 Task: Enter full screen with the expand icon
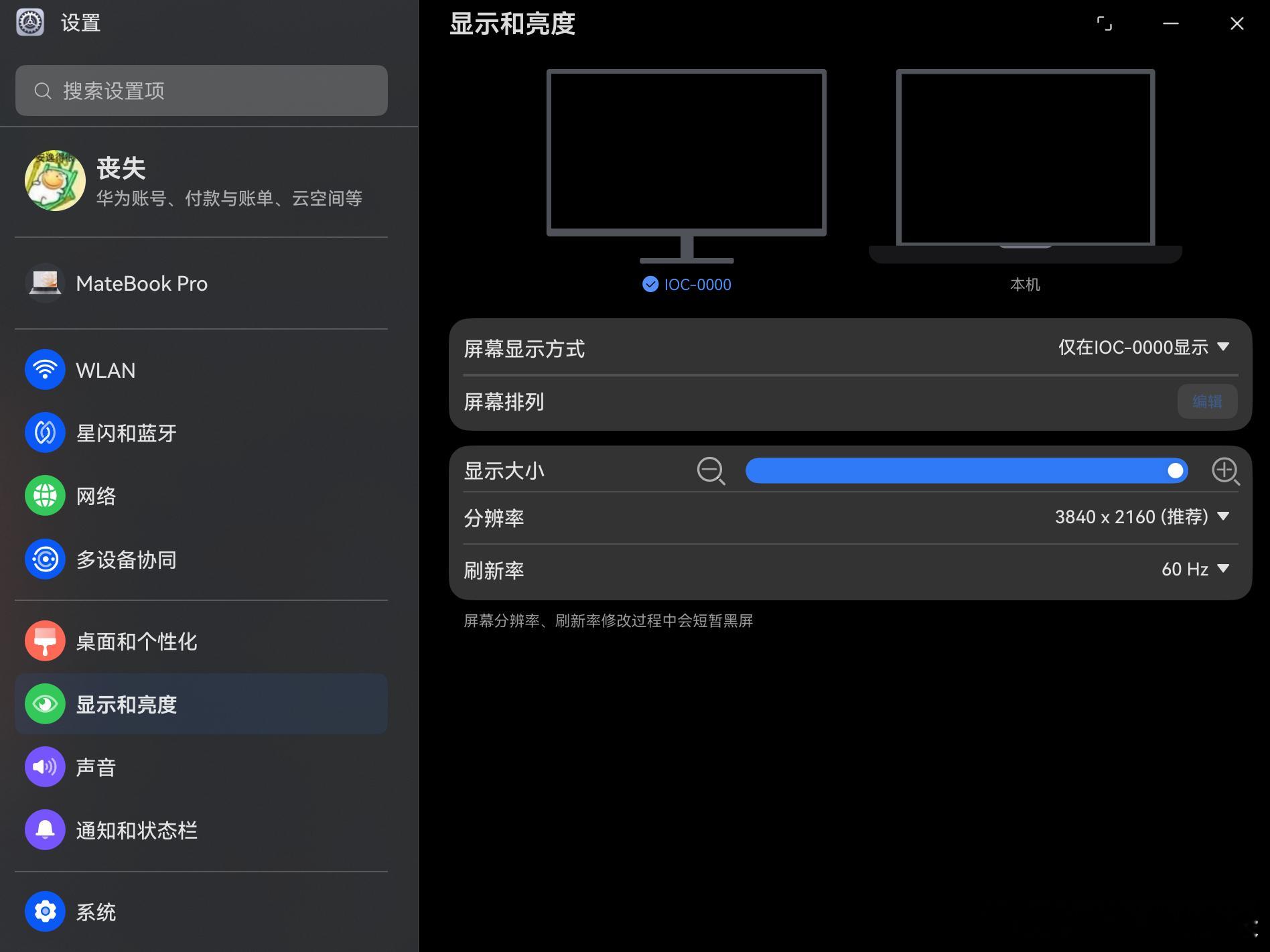(1104, 24)
